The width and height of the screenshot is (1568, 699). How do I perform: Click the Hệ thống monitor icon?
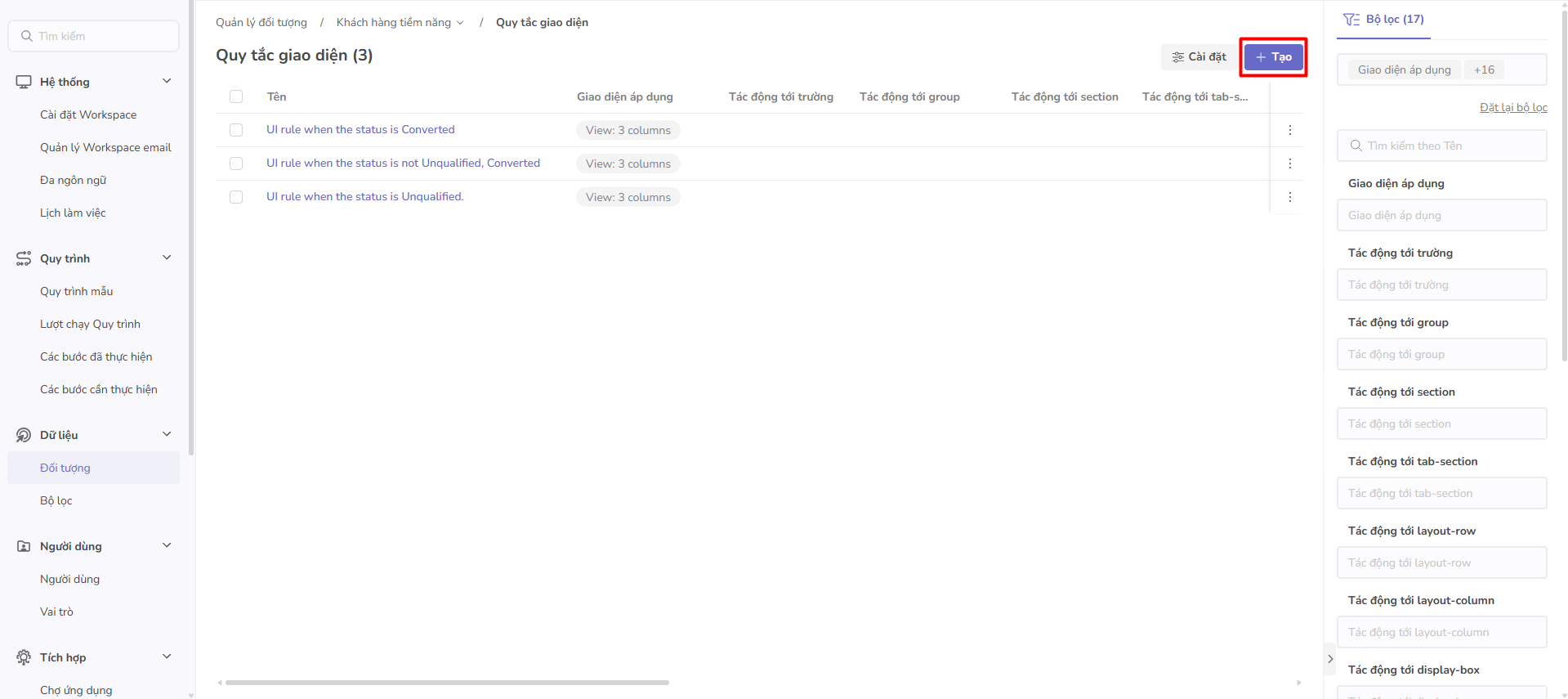click(x=24, y=82)
